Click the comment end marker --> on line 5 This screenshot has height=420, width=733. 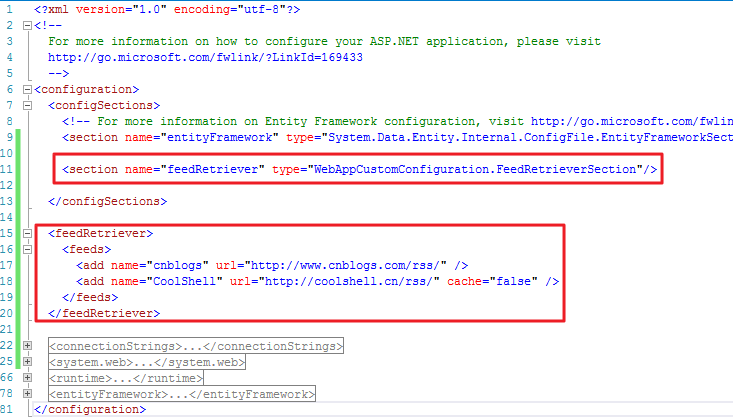pos(58,73)
